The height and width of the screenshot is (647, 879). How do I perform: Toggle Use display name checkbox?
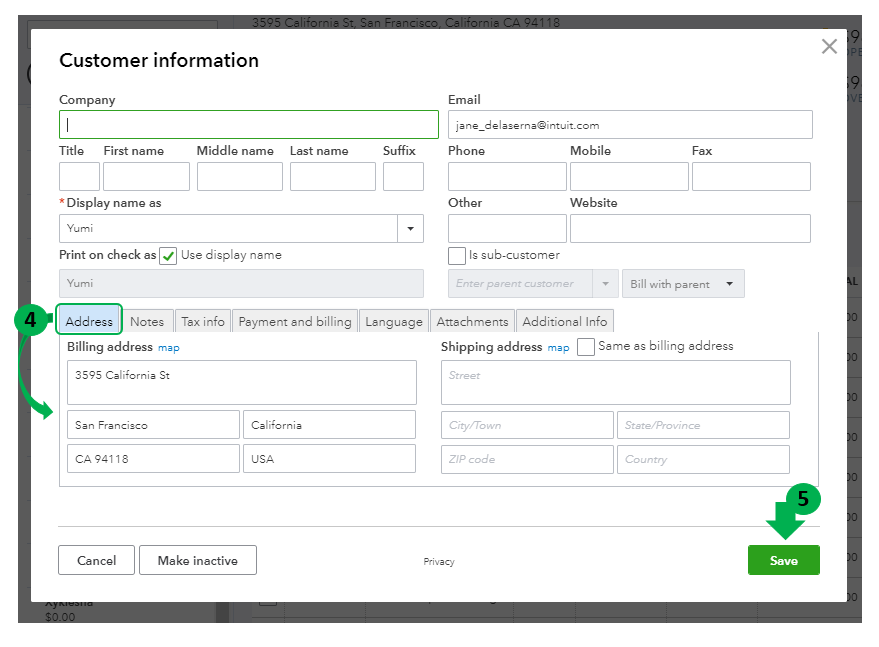(x=168, y=256)
